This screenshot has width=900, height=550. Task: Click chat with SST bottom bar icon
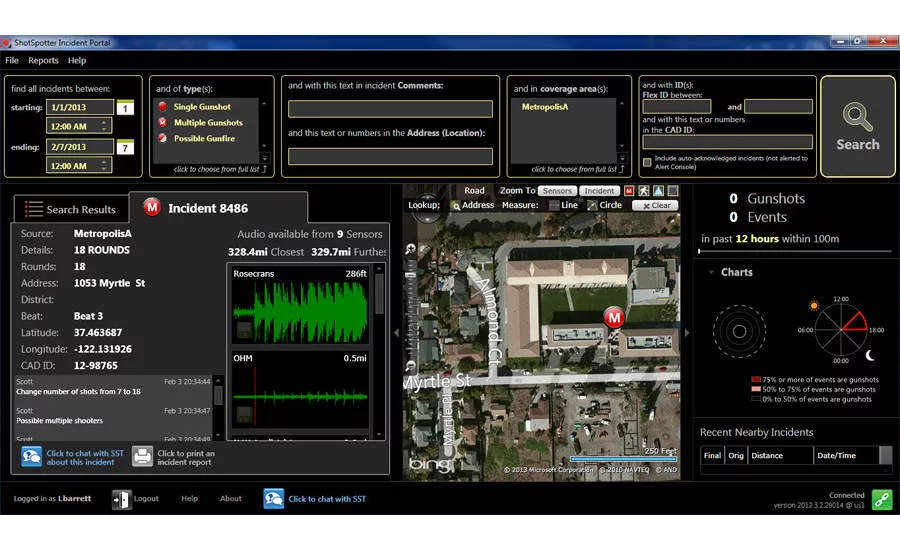274,499
